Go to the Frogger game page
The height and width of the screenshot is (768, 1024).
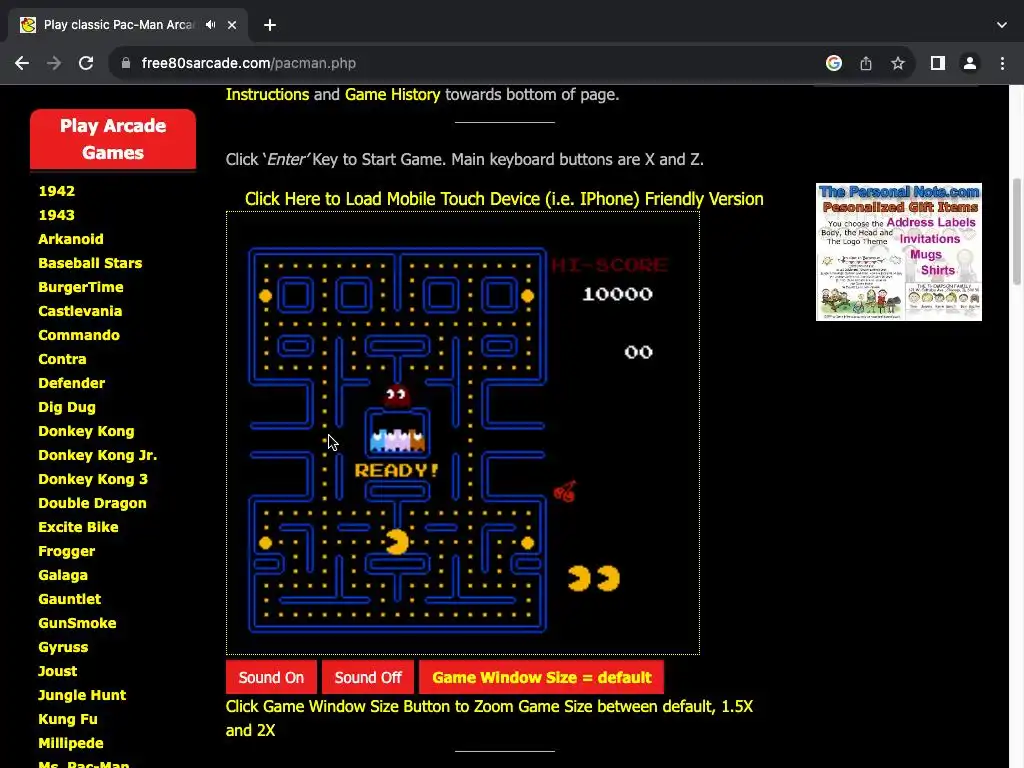[x=67, y=551]
